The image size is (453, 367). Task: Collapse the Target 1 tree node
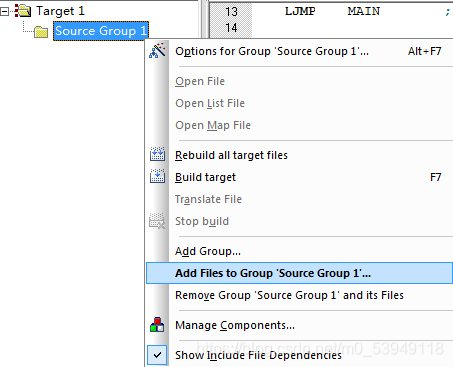click(4, 12)
